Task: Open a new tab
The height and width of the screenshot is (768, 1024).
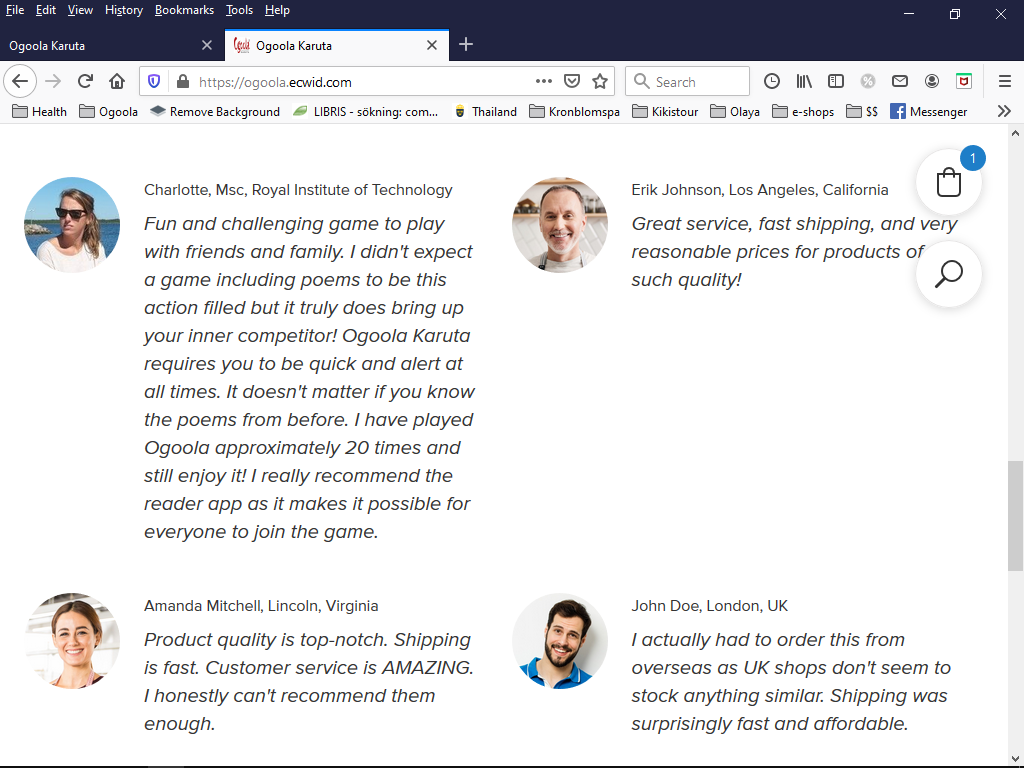Action: [x=466, y=44]
